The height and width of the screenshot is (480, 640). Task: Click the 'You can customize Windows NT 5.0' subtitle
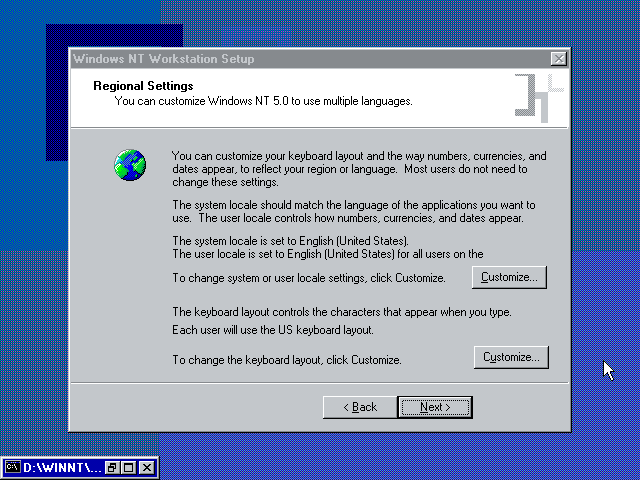click(263, 101)
